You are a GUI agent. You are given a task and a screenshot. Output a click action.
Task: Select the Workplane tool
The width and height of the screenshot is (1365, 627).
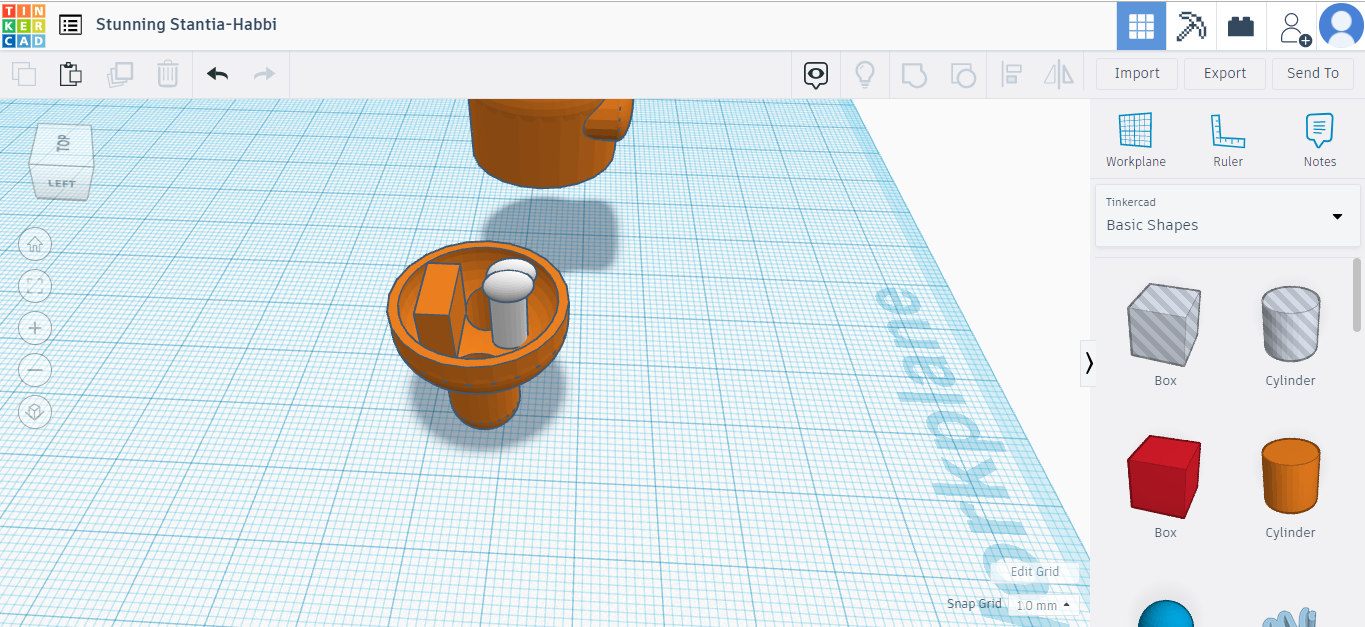coord(1135,140)
